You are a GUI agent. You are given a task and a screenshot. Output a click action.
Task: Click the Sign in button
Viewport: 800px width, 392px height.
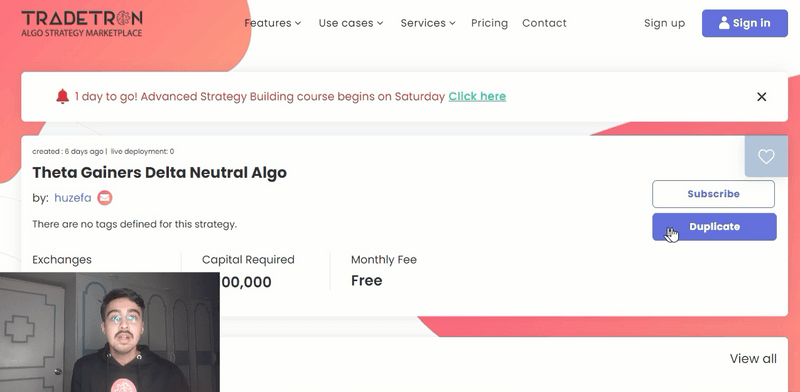point(744,23)
